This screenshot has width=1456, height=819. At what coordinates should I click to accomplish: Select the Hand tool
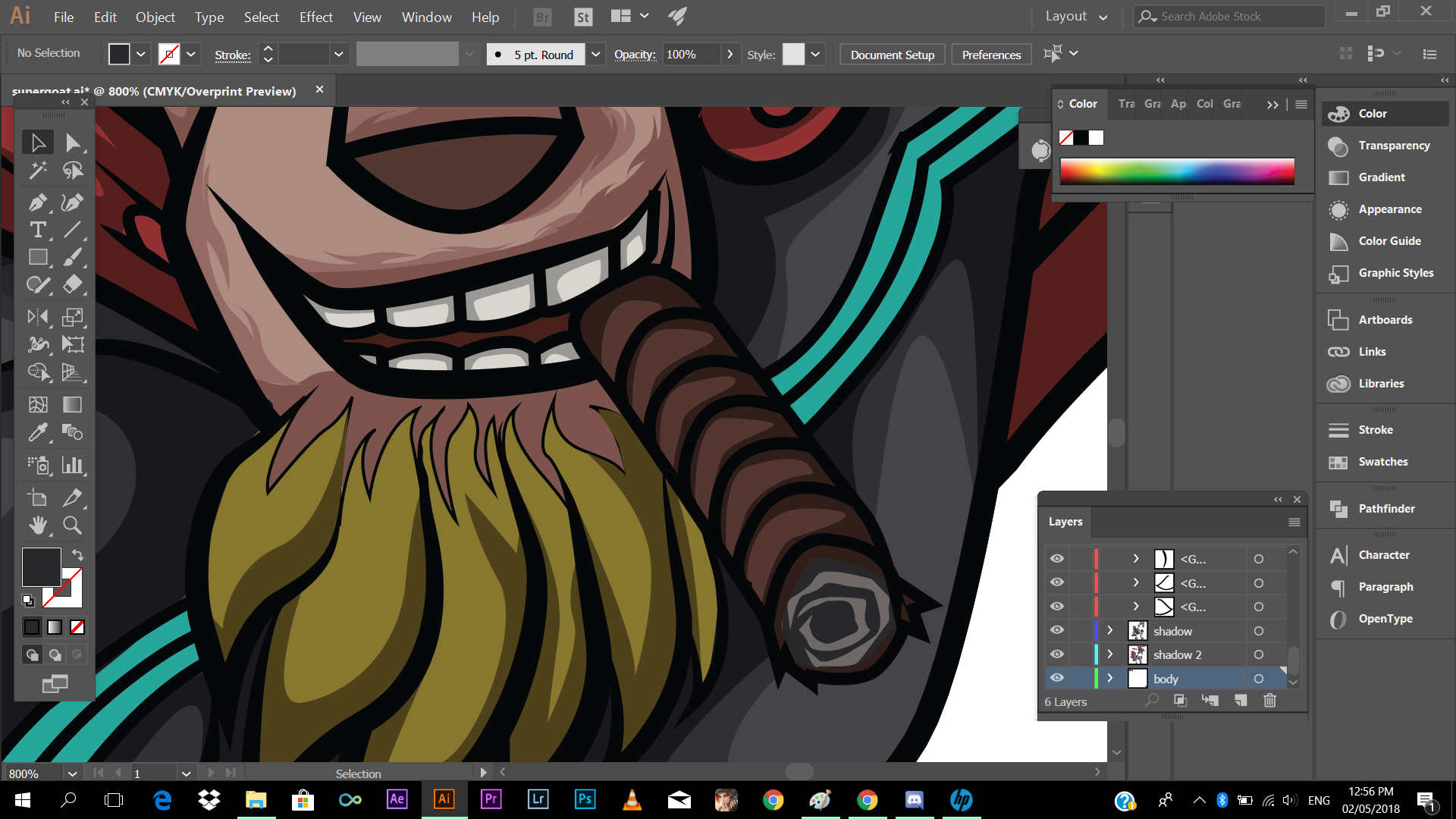point(37,526)
